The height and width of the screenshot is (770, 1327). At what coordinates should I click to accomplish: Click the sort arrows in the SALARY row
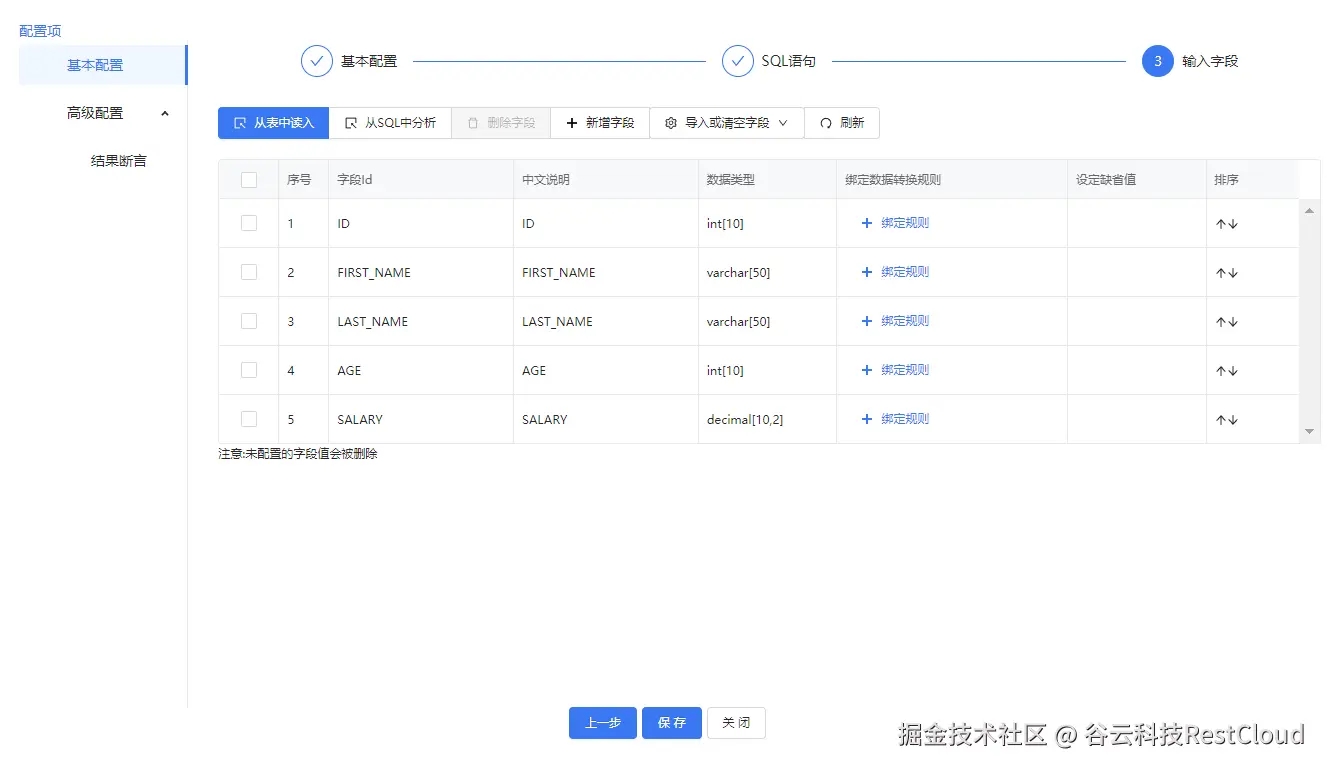tap(1227, 420)
